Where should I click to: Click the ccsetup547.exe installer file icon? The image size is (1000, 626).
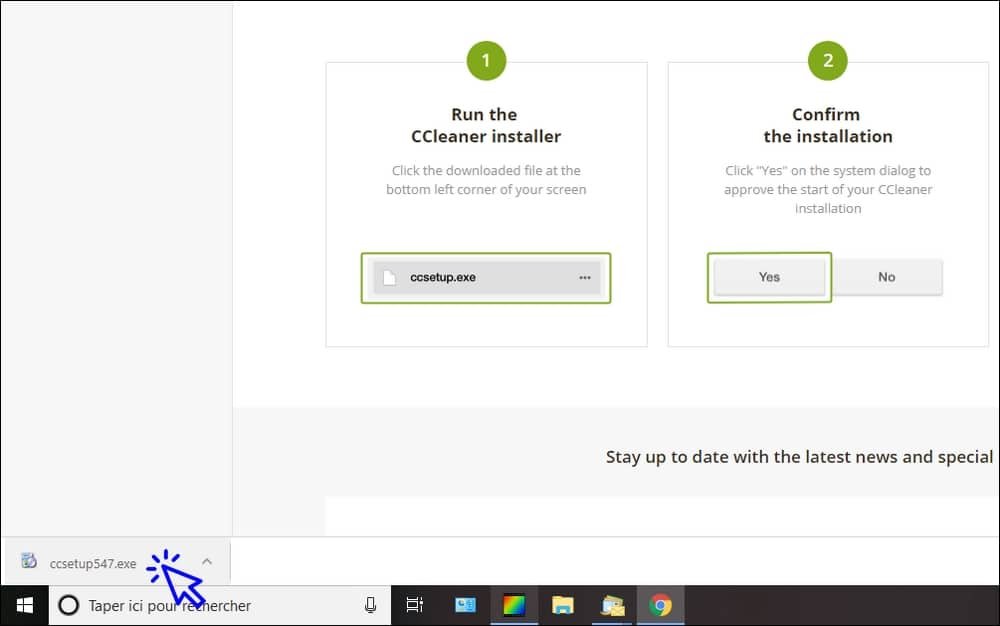[x=29, y=561]
